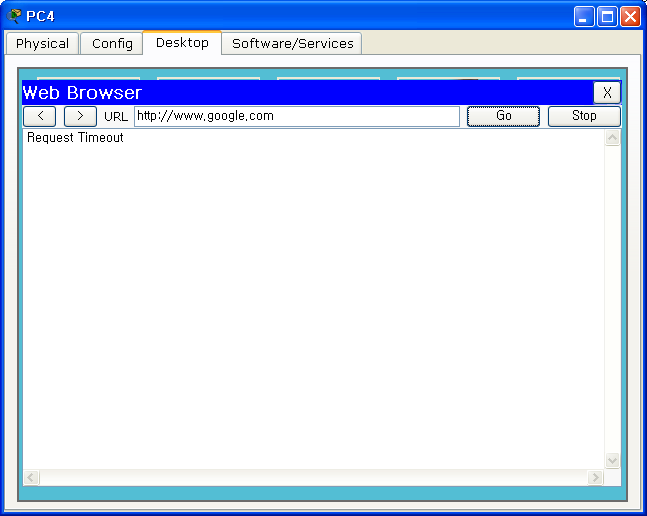Click the URL address field
Image resolution: width=647 pixels, height=516 pixels.
297,116
